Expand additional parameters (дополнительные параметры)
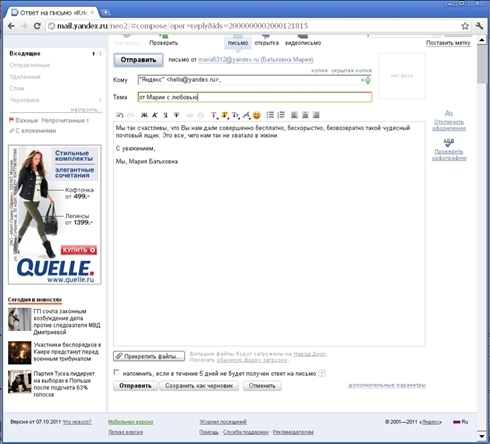The width and height of the screenshot is (490, 444). tap(387, 385)
